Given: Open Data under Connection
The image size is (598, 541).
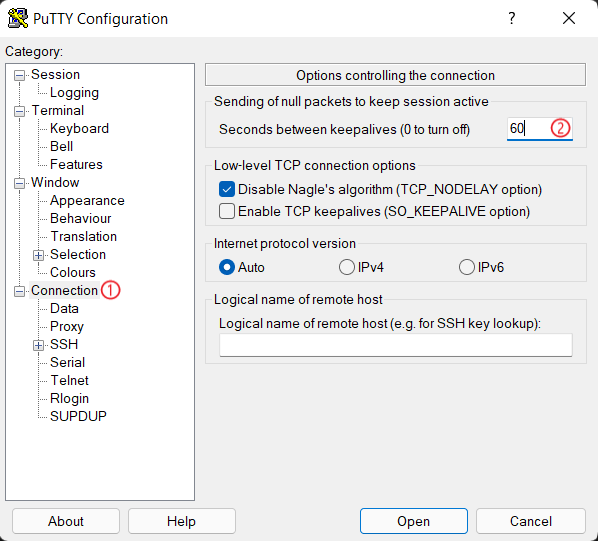Looking at the screenshot, I should (x=64, y=308).
